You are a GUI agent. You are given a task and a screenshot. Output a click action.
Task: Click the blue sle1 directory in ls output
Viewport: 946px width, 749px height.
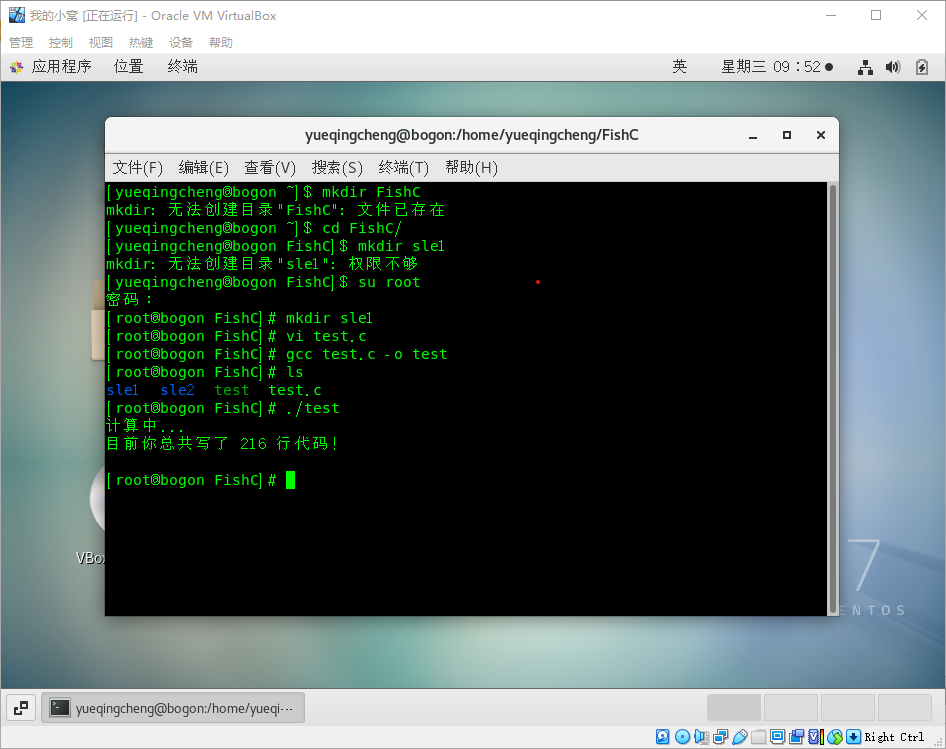pyautogui.click(x=122, y=390)
